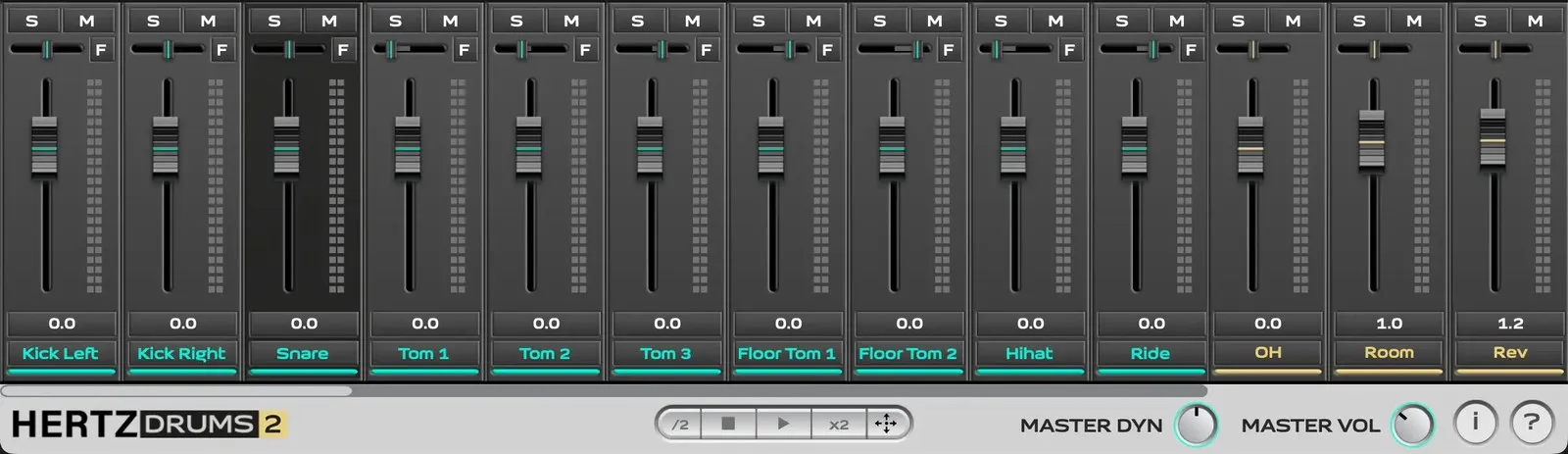The image size is (1568, 454).
Task: Solo the Snare channel
Action: [x=275, y=21]
